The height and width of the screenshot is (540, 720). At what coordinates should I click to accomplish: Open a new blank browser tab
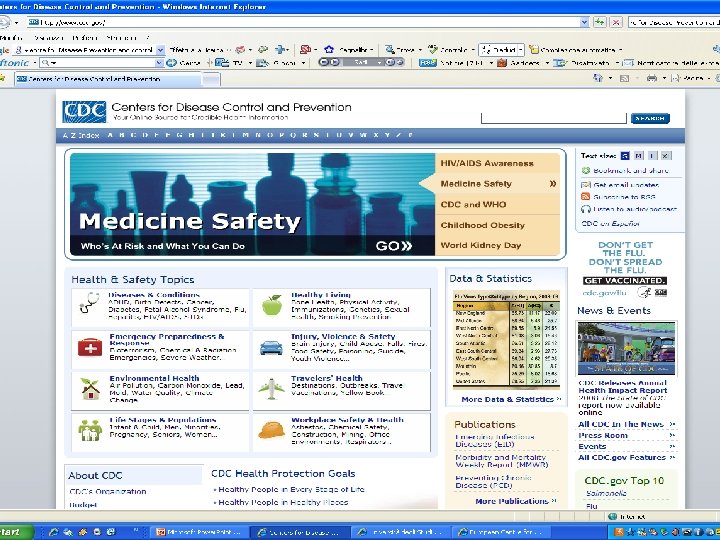[x=211, y=79]
